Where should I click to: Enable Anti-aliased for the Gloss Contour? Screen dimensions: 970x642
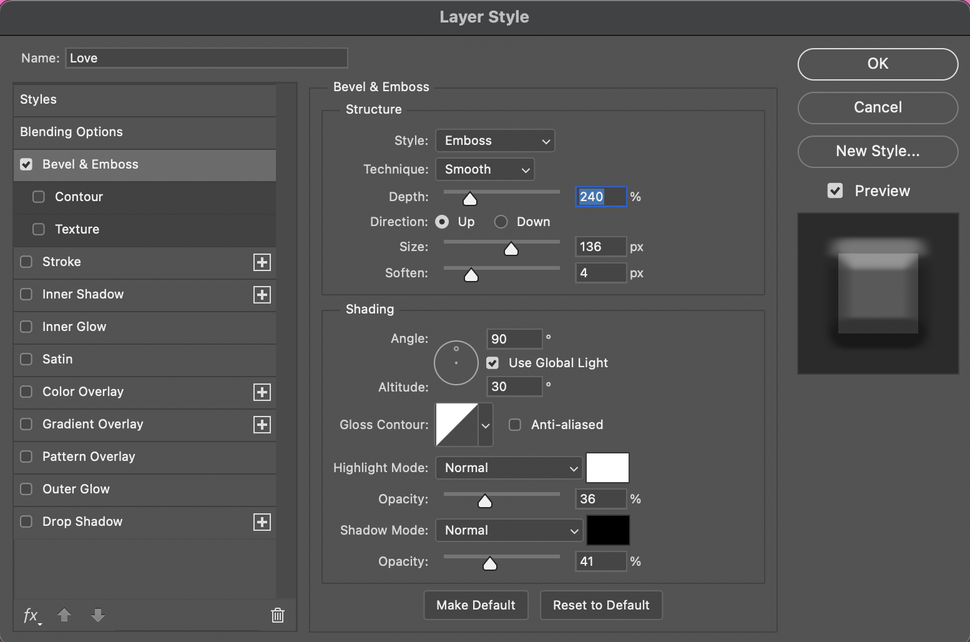click(515, 424)
